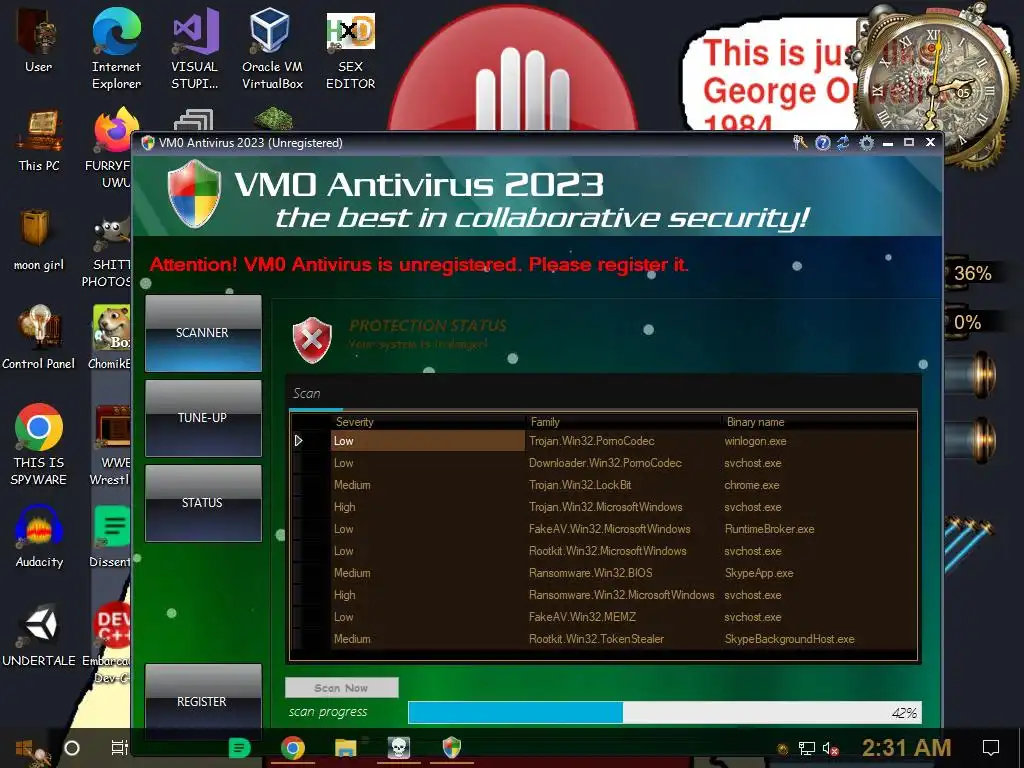Open Oracle VM VirtualBox desktop icon
1024x768 pixels.
pos(272,49)
